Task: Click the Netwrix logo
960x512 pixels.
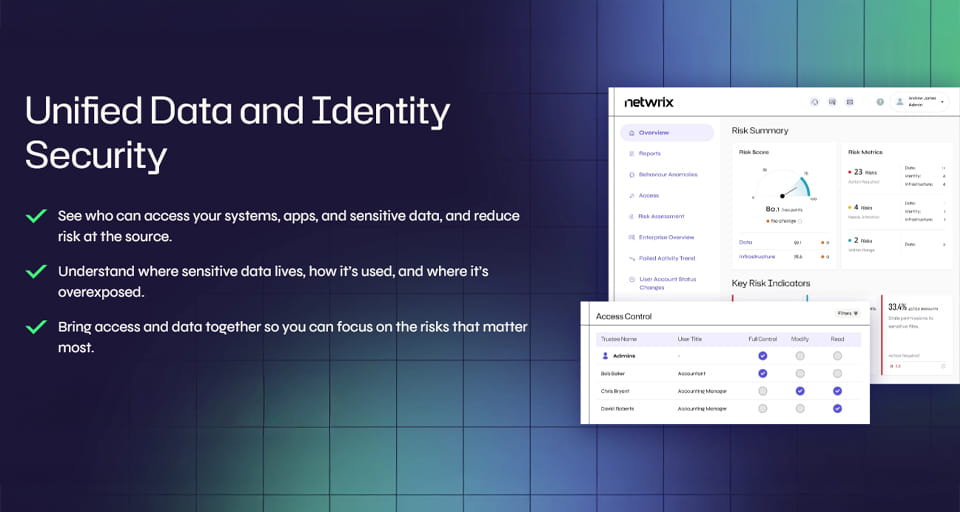Action: point(647,102)
